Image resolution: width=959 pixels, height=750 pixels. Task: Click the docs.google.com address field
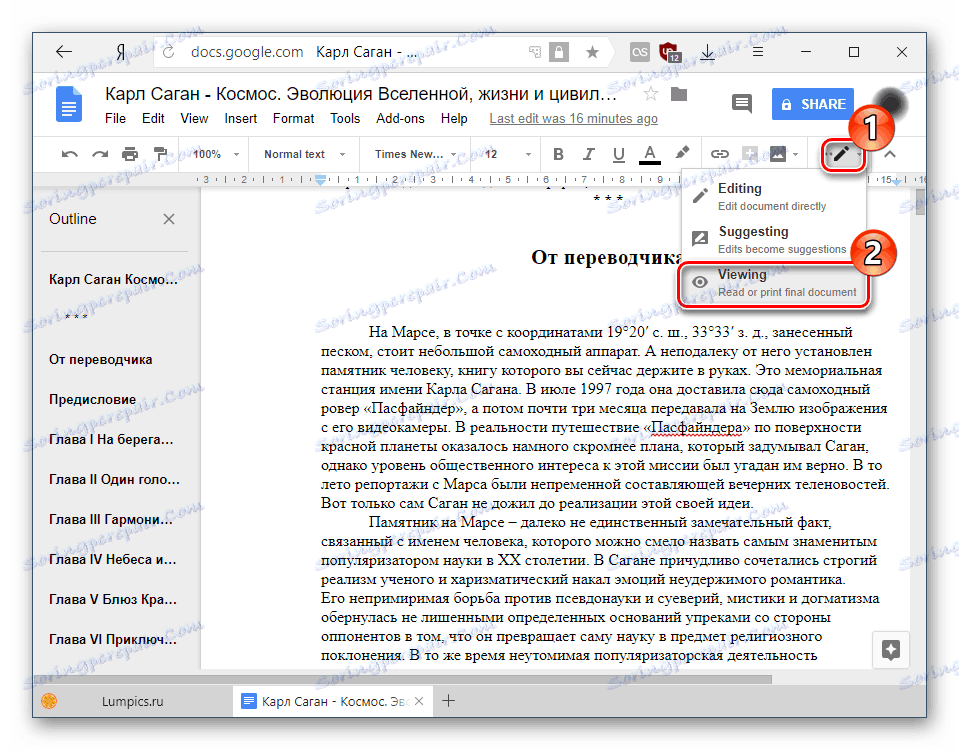246,52
